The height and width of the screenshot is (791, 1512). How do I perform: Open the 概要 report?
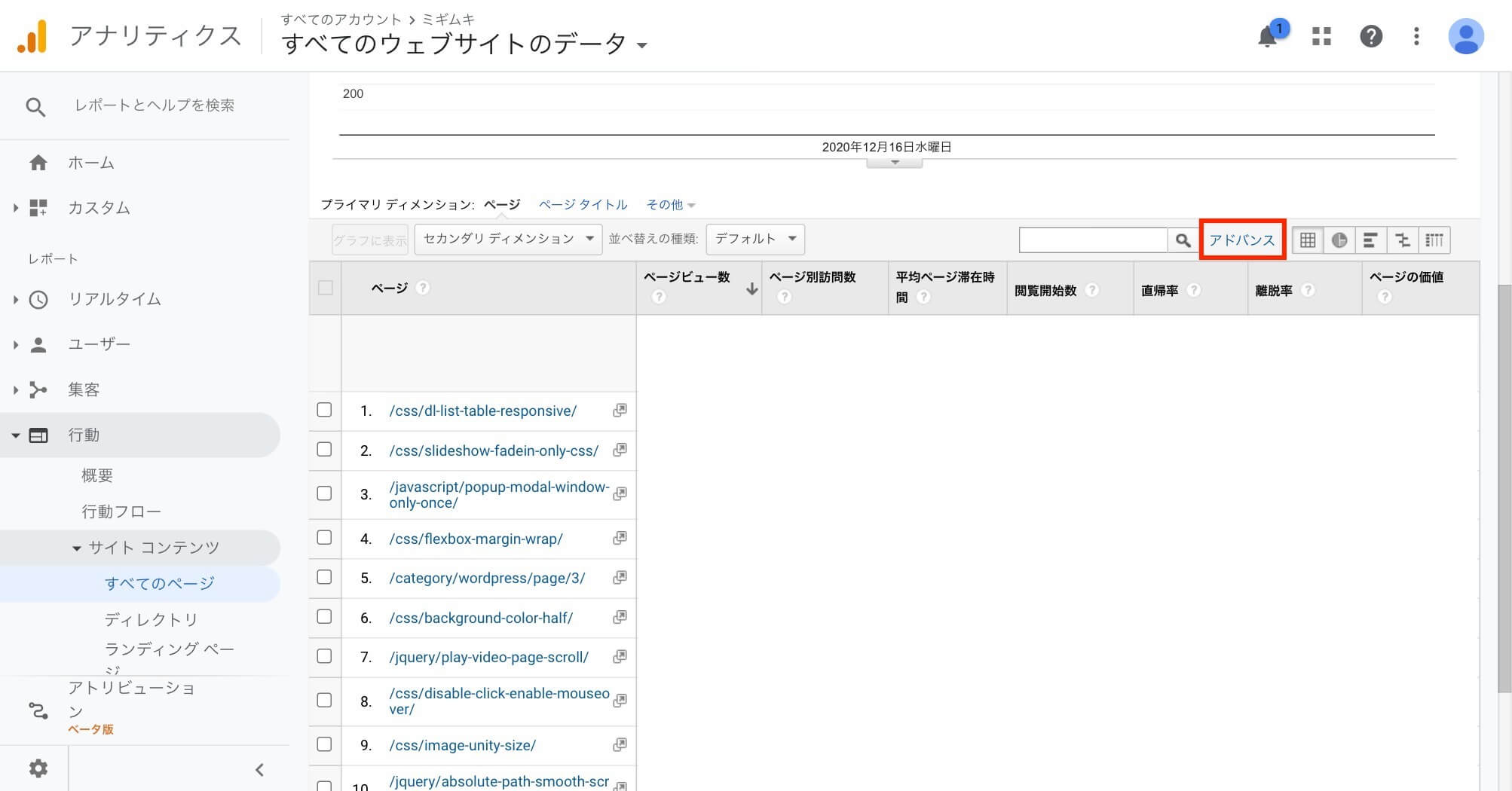97,475
